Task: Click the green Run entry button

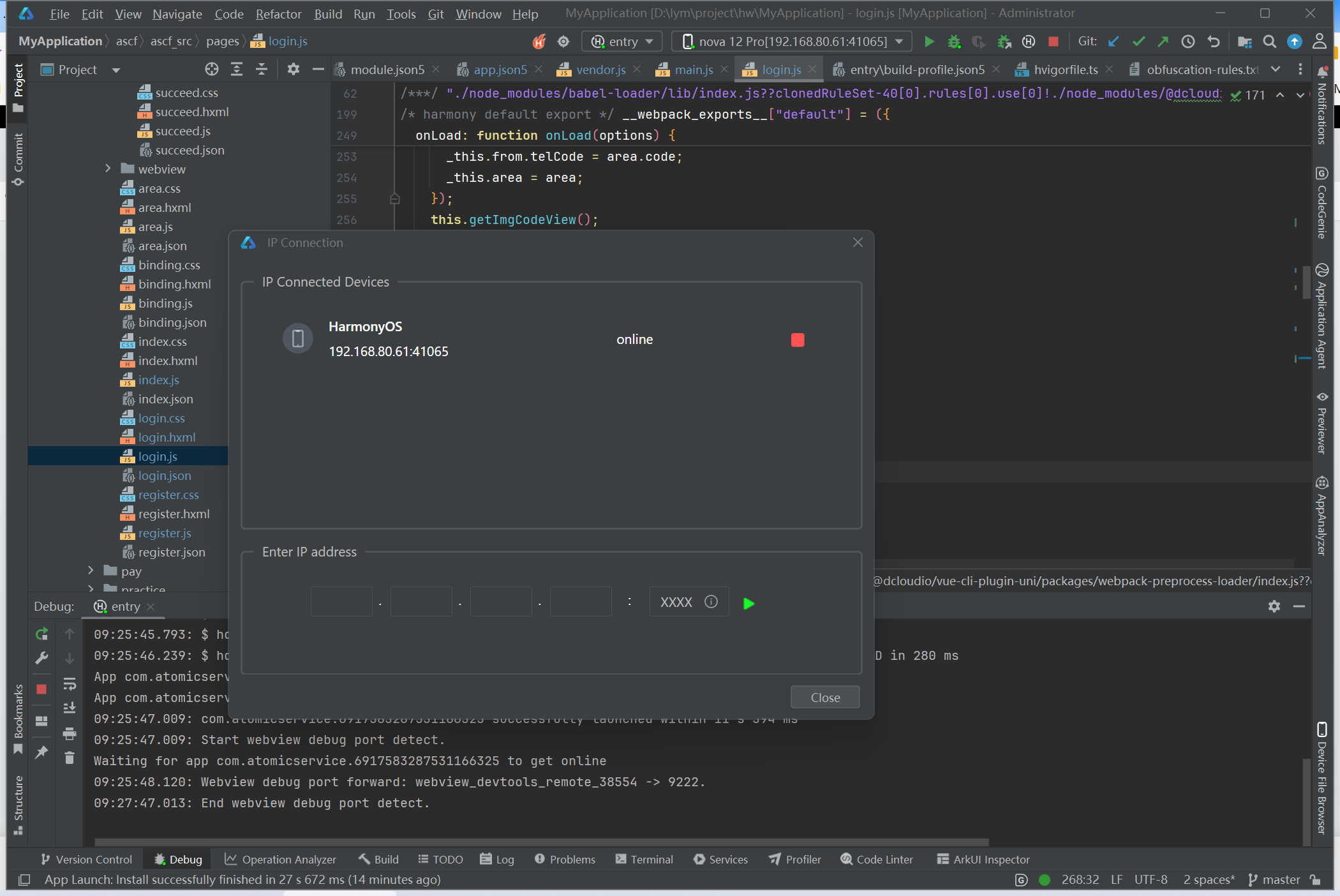Action: 929,41
